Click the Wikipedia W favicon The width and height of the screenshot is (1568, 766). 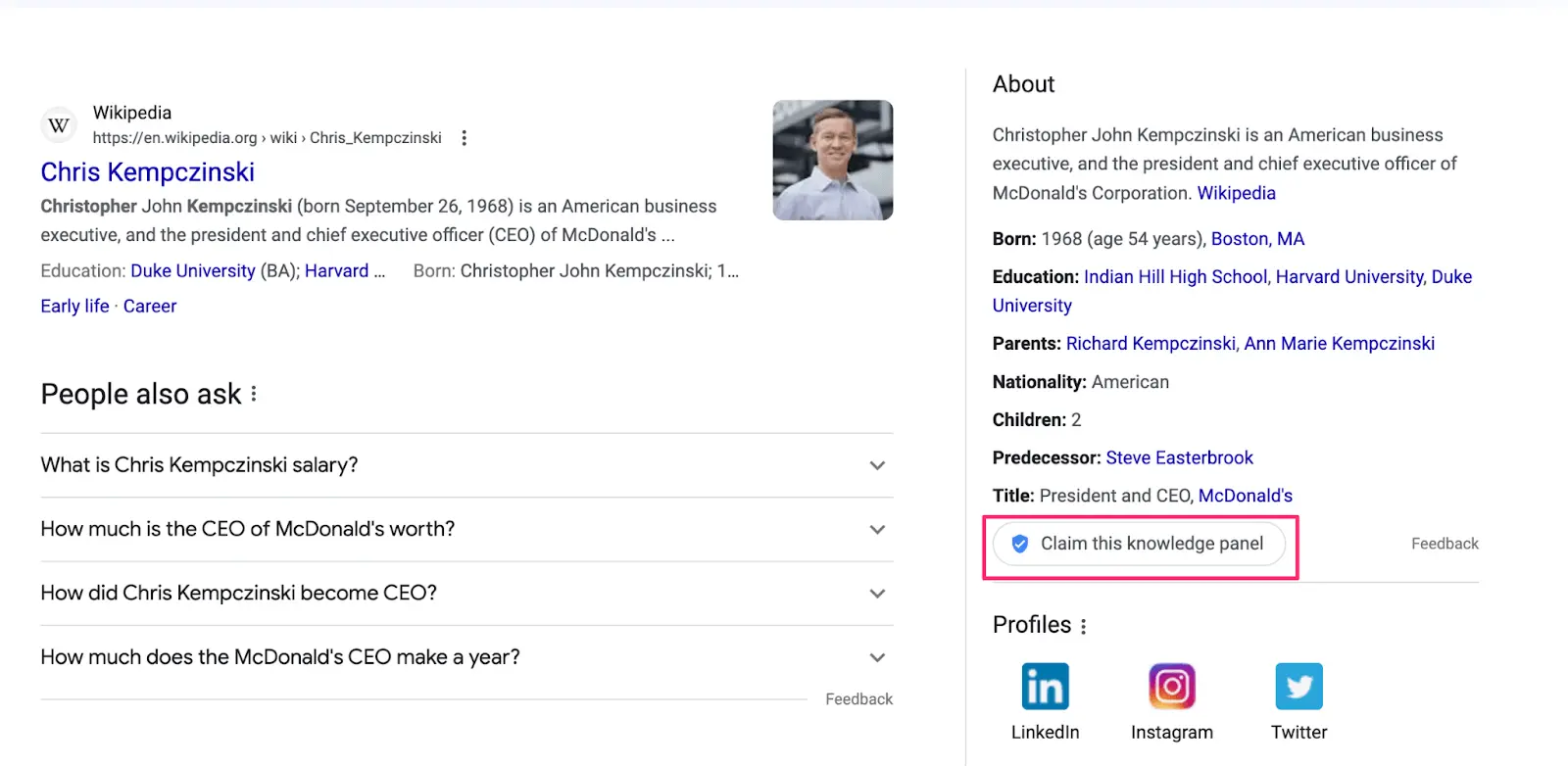tap(59, 125)
